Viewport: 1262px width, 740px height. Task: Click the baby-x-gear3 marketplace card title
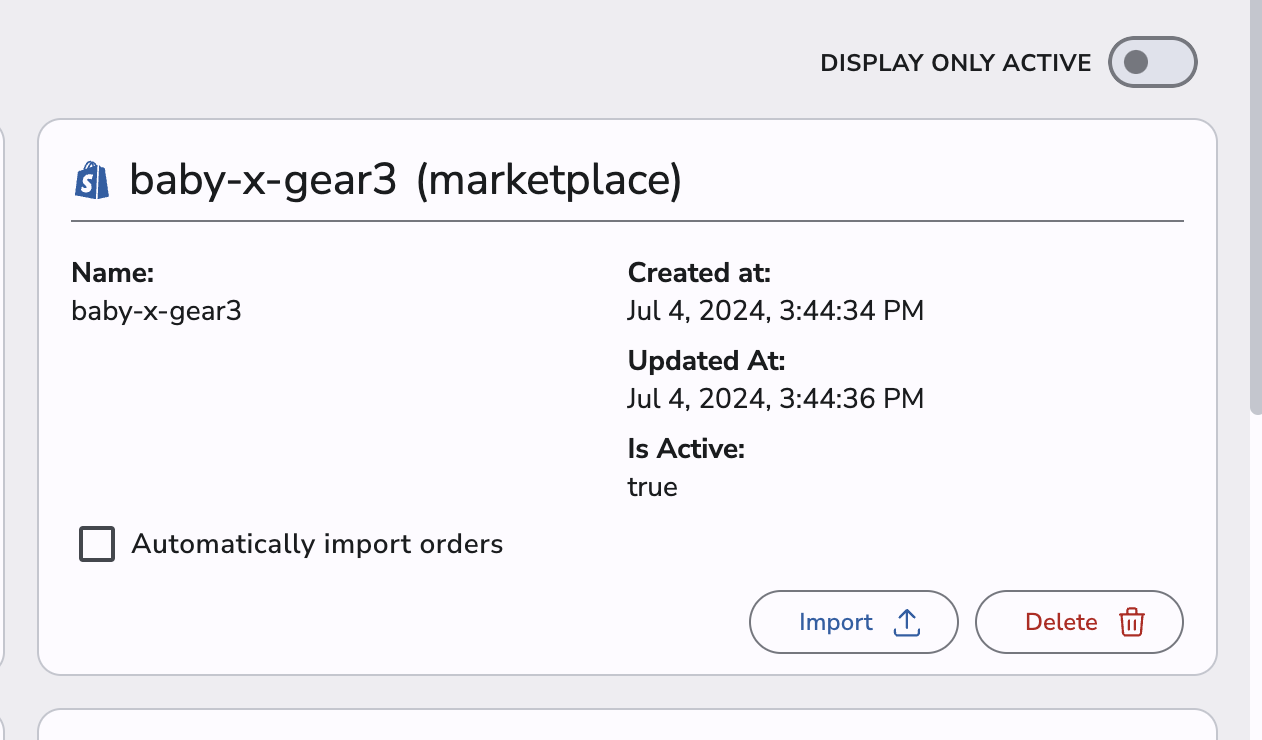point(405,180)
